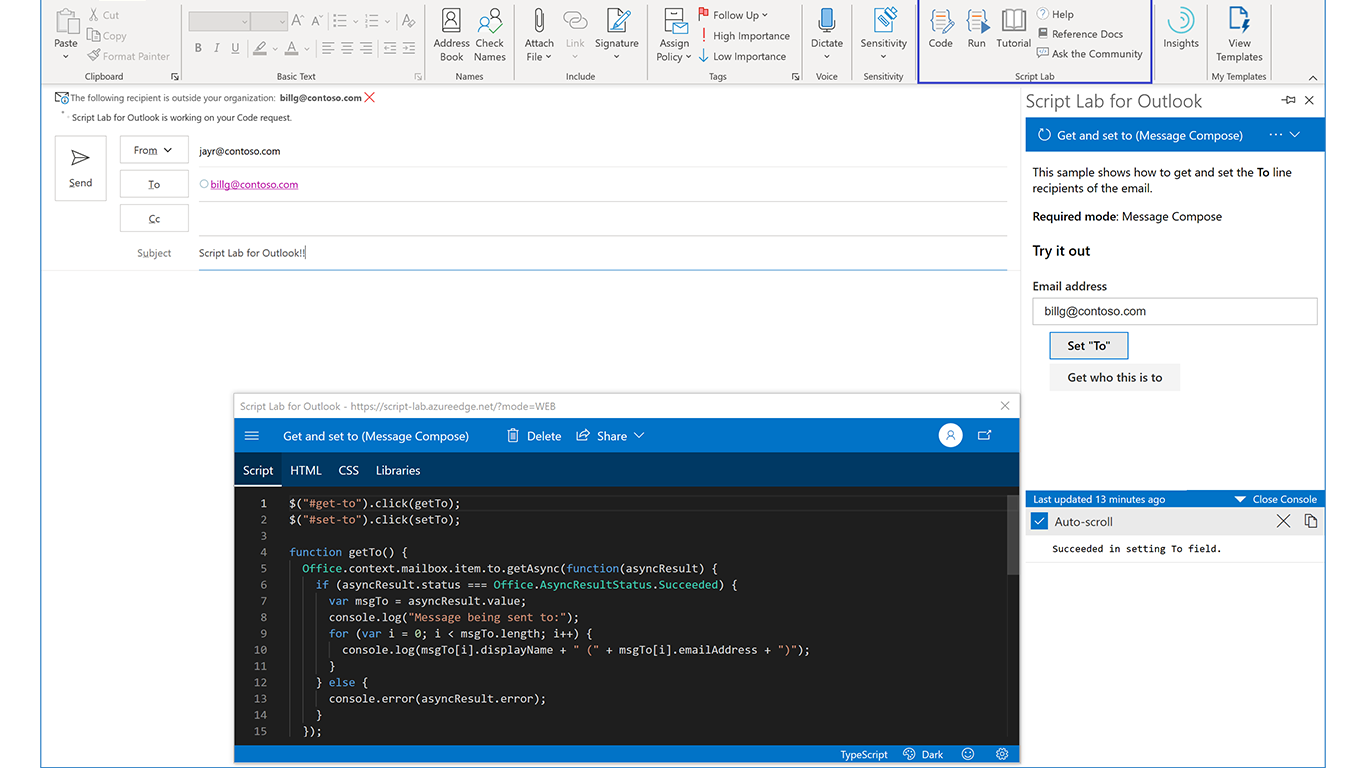1366x768 pixels.
Task: Click the Script Lab Run icon
Action: pyautogui.click(x=977, y=20)
